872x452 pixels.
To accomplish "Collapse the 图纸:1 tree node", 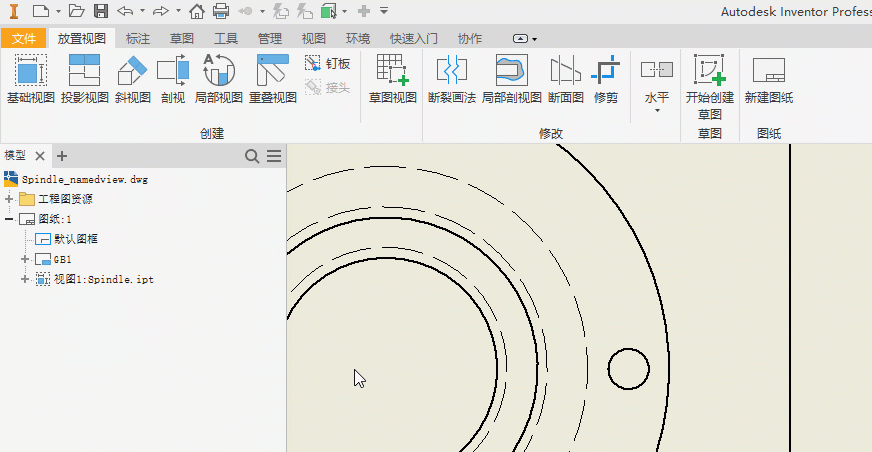I will point(10,219).
